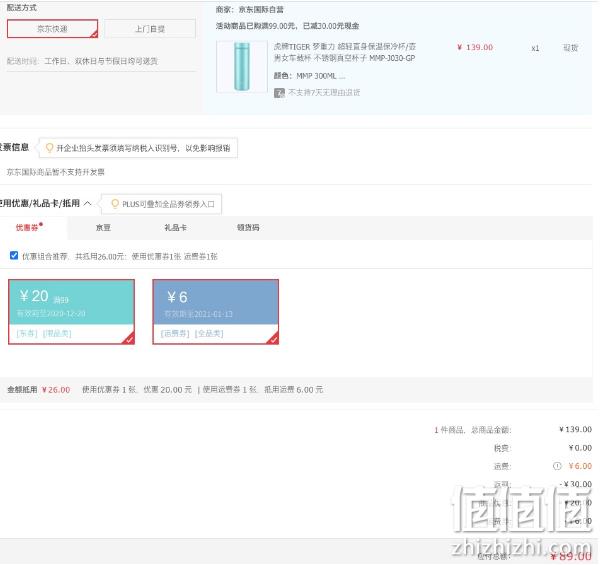Click the 颜色: MMP 300ML text
601x565 pixels.
click(x=309, y=76)
